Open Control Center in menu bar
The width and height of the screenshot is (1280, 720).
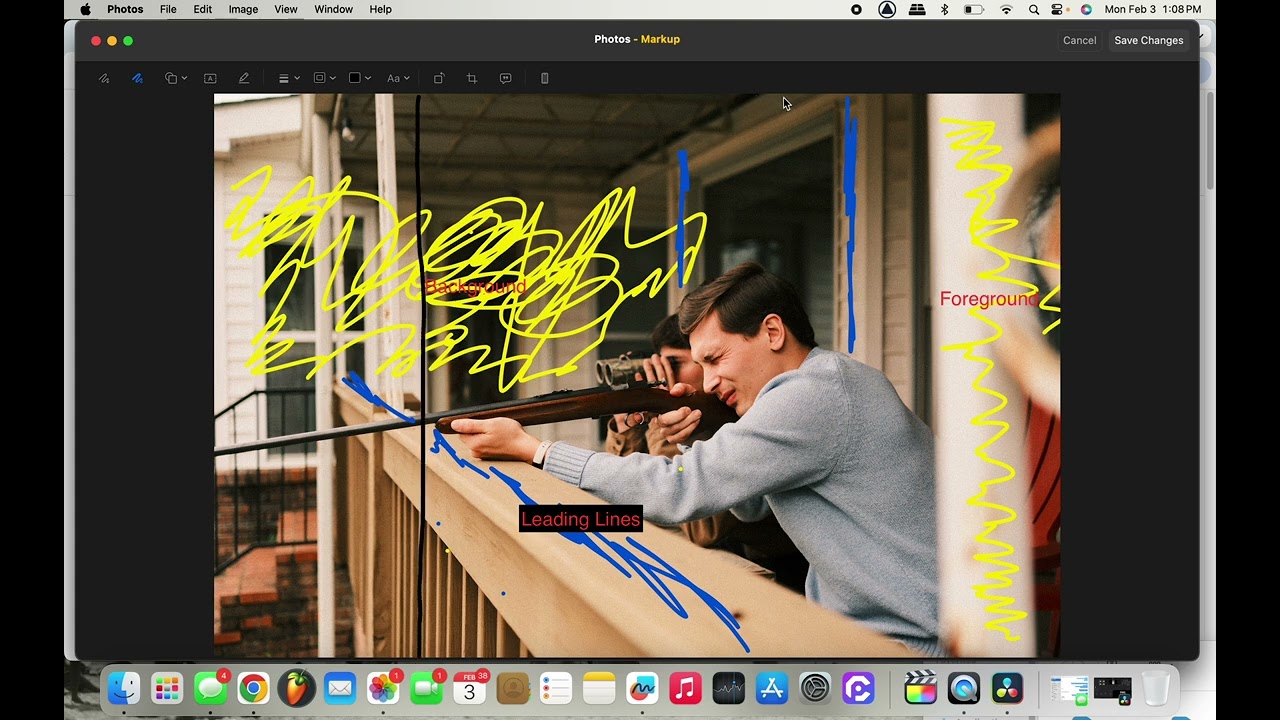[x=1059, y=9]
